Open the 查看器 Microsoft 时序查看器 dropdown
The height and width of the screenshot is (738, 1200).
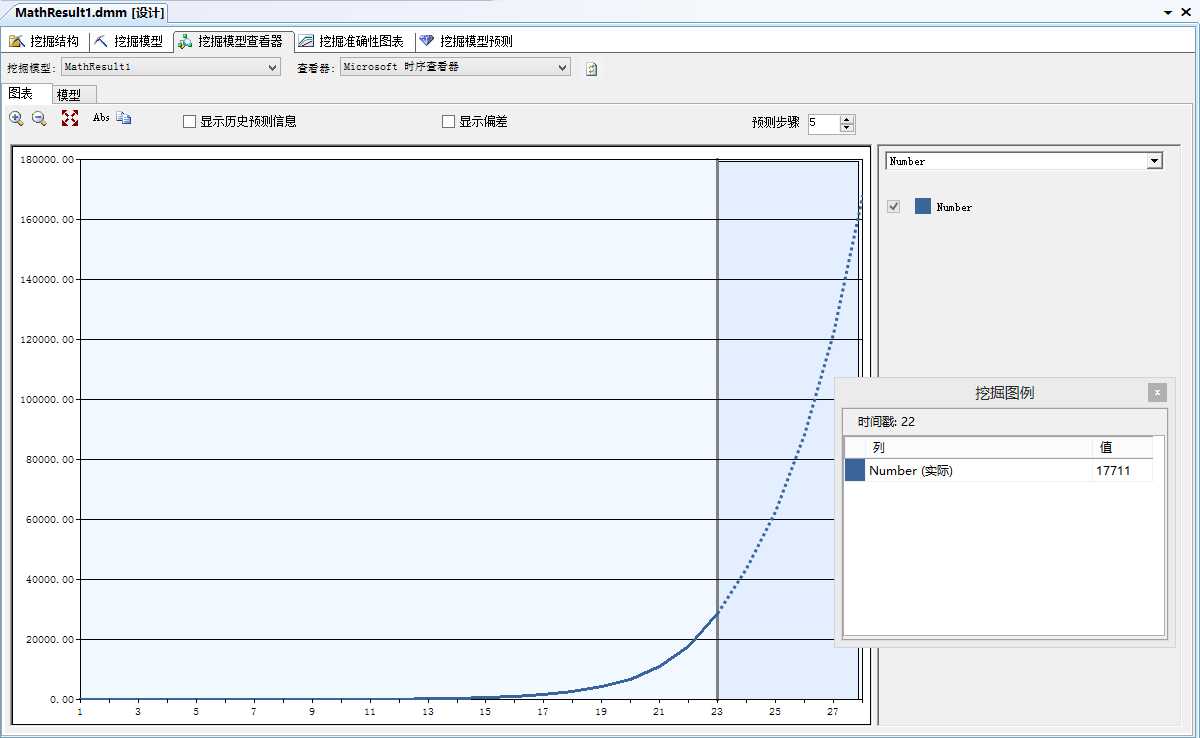pyautogui.click(x=455, y=67)
